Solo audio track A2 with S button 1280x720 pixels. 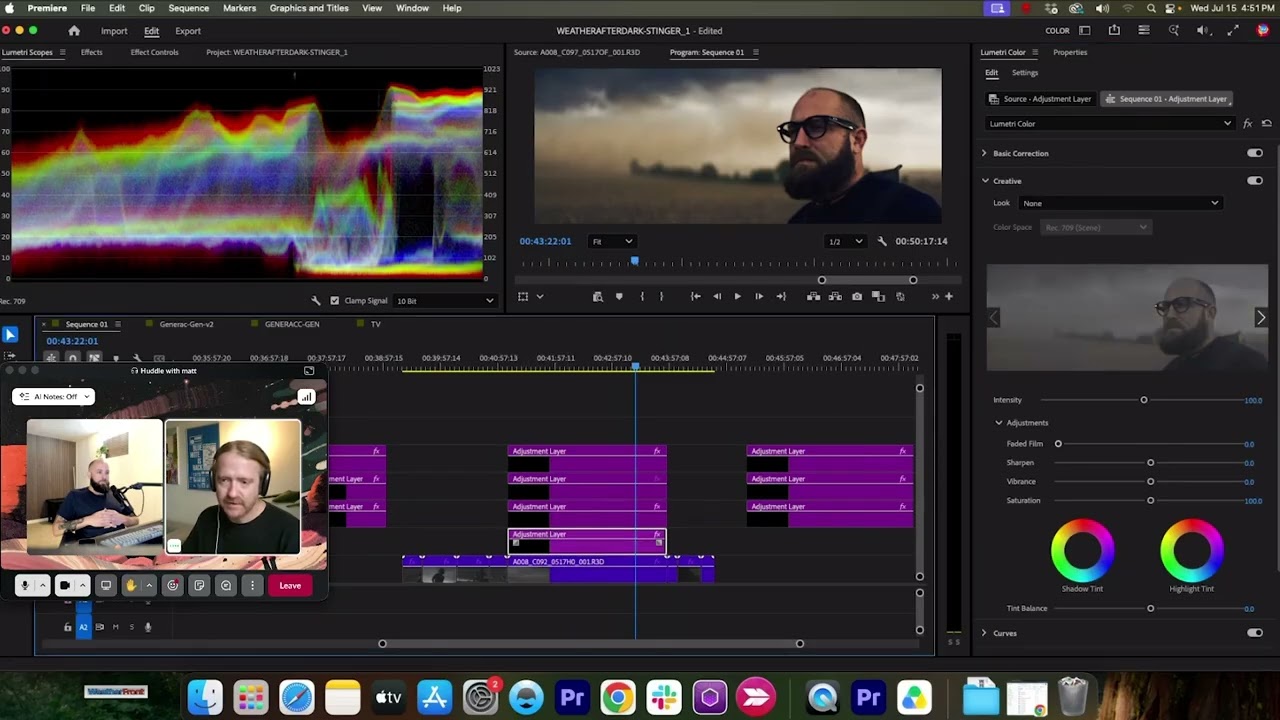pos(131,627)
